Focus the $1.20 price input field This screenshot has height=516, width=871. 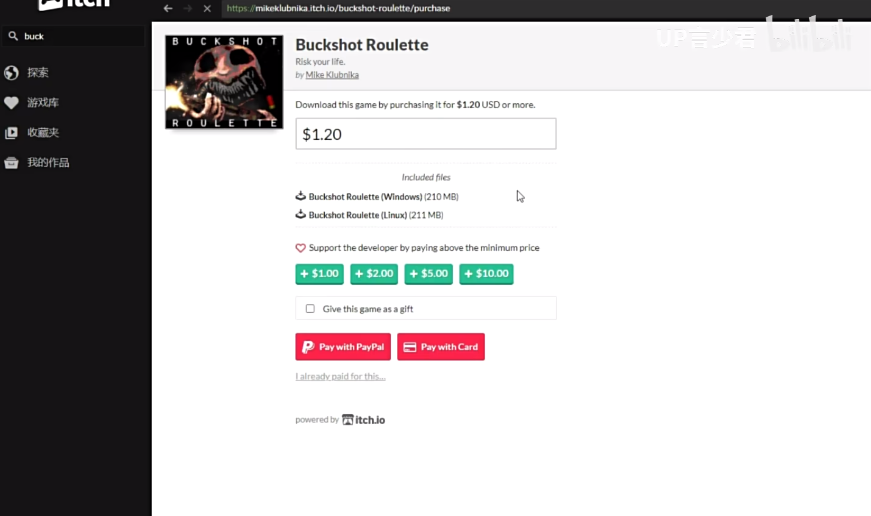pos(426,134)
